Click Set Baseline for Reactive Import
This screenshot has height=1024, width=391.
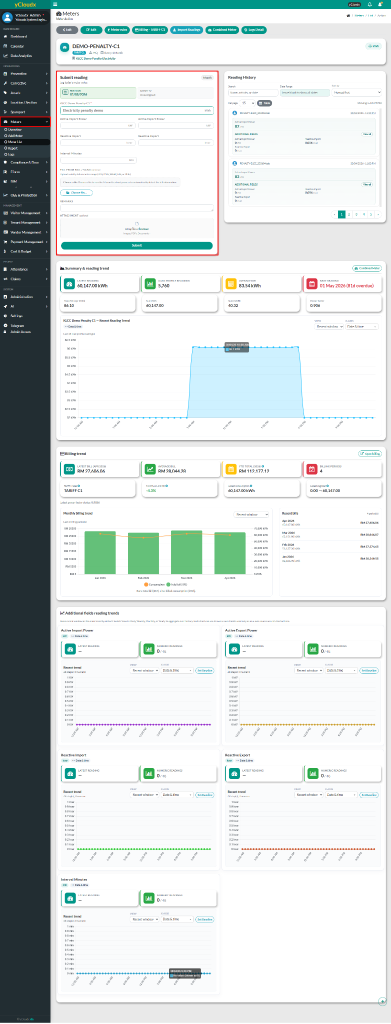(x=204, y=794)
